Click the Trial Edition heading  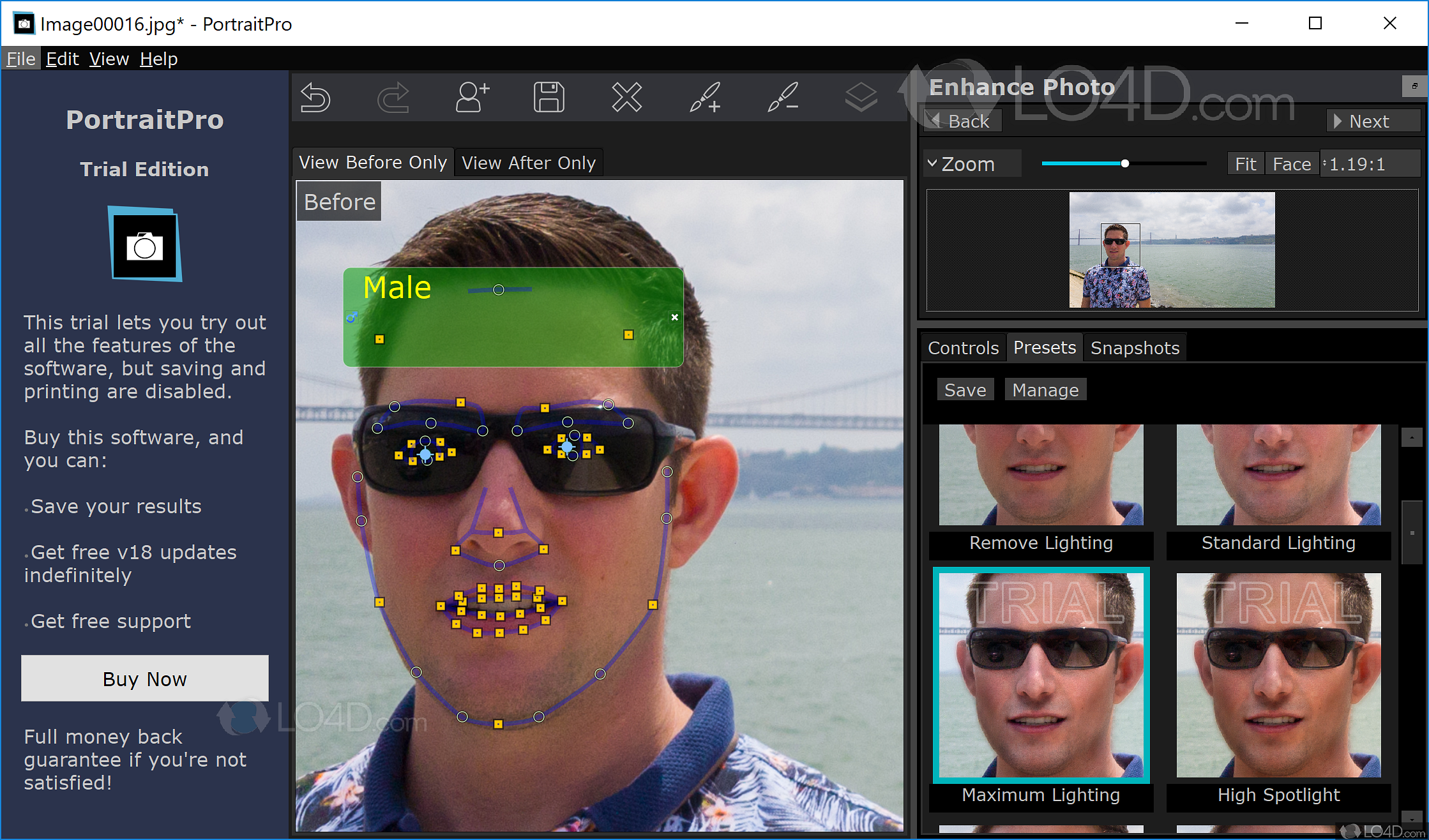pyautogui.click(x=144, y=169)
